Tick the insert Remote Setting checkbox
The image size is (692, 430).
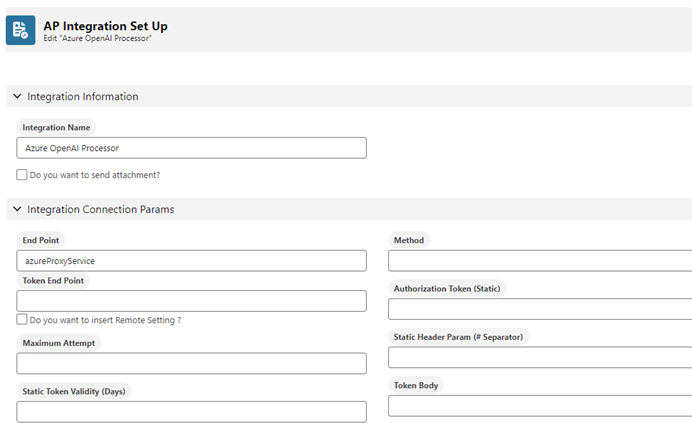click(x=22, y=320)
